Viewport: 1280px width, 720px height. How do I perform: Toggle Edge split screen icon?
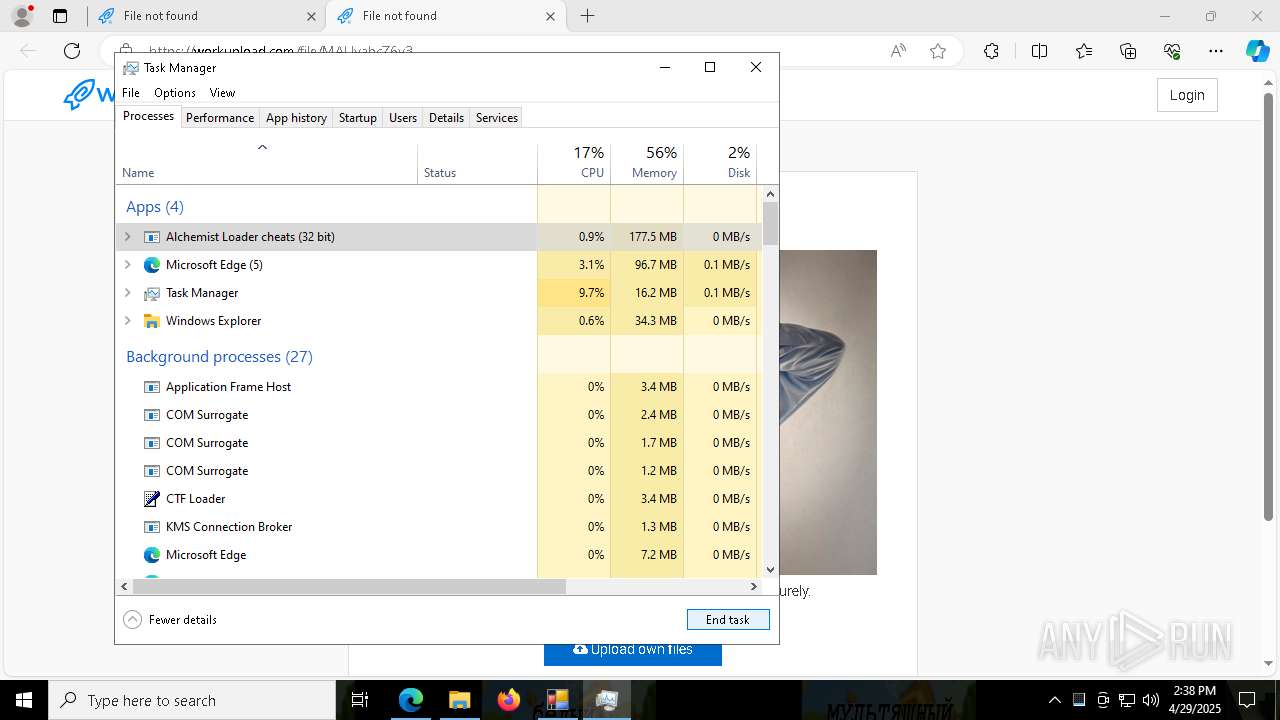pos(1039,51)
